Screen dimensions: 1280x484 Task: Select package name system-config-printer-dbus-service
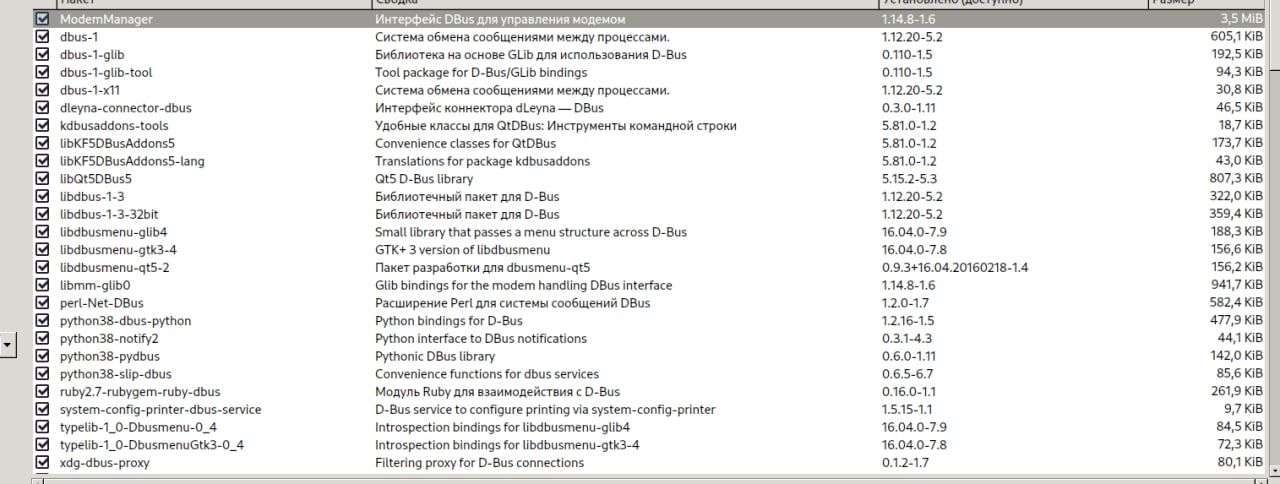pos(160,410)
